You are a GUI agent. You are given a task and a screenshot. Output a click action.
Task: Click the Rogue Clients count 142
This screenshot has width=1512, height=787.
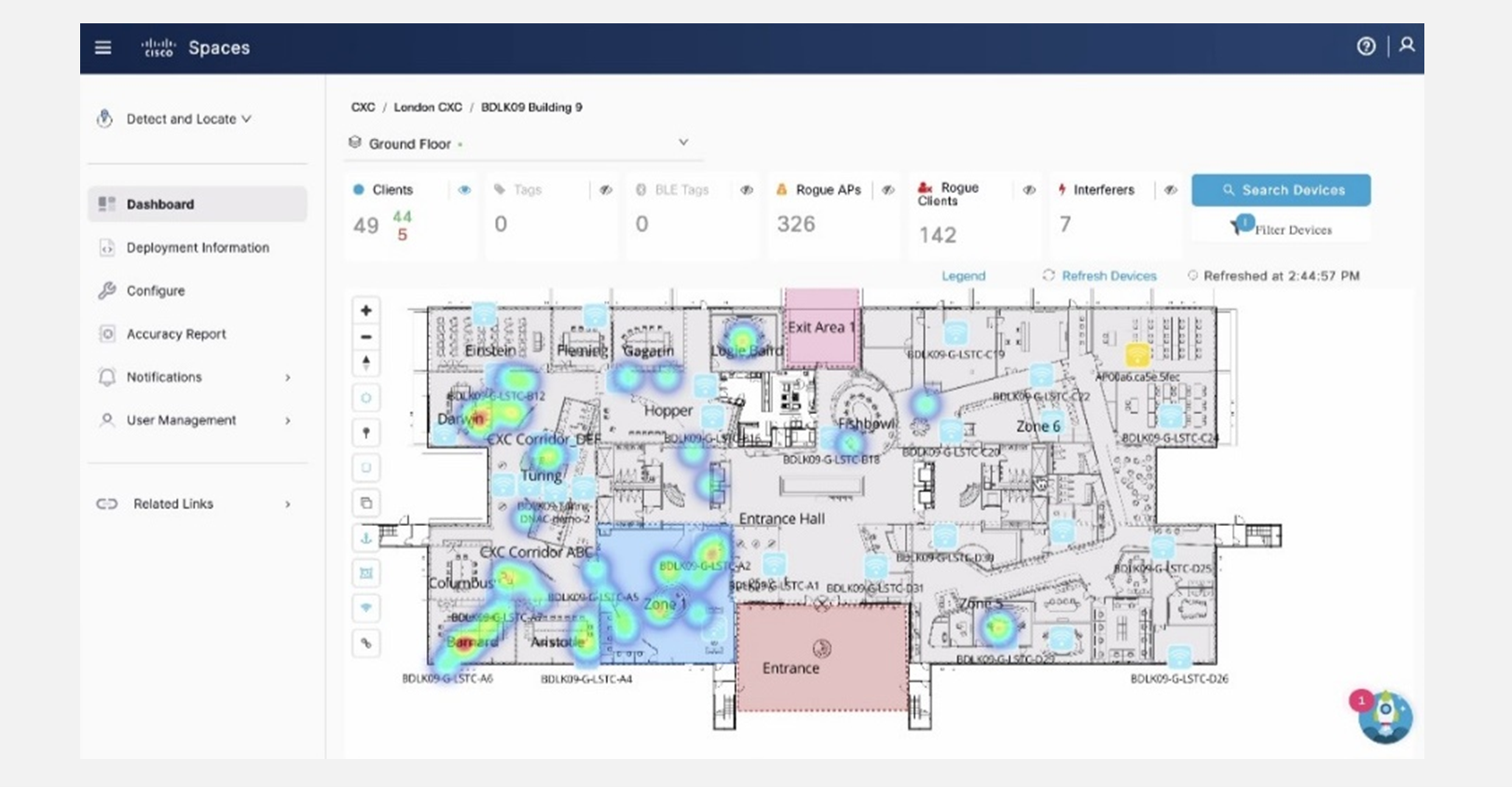pyautogui.click(x=937, y=236)
